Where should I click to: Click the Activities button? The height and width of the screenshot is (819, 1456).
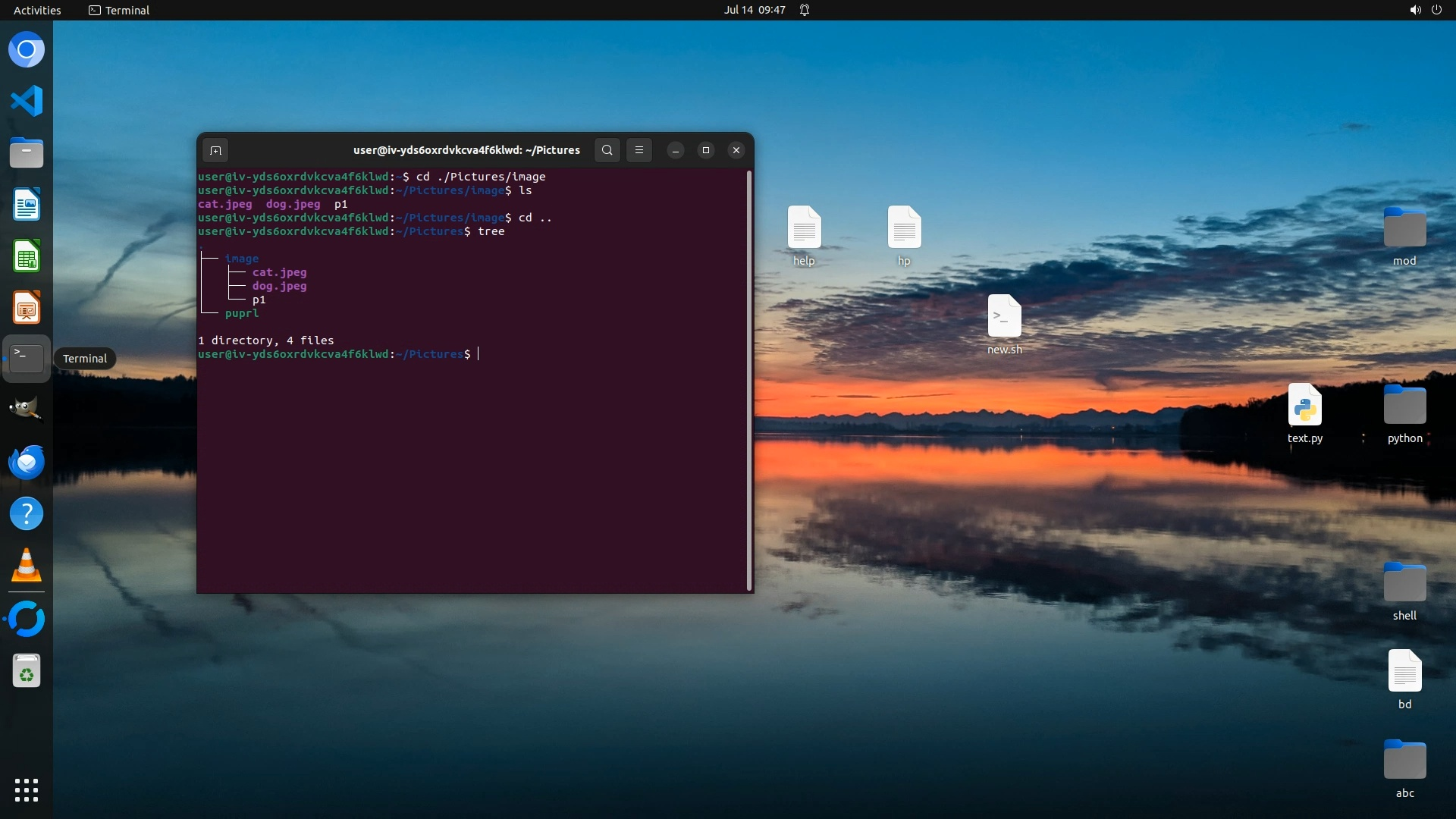[37, 10]
